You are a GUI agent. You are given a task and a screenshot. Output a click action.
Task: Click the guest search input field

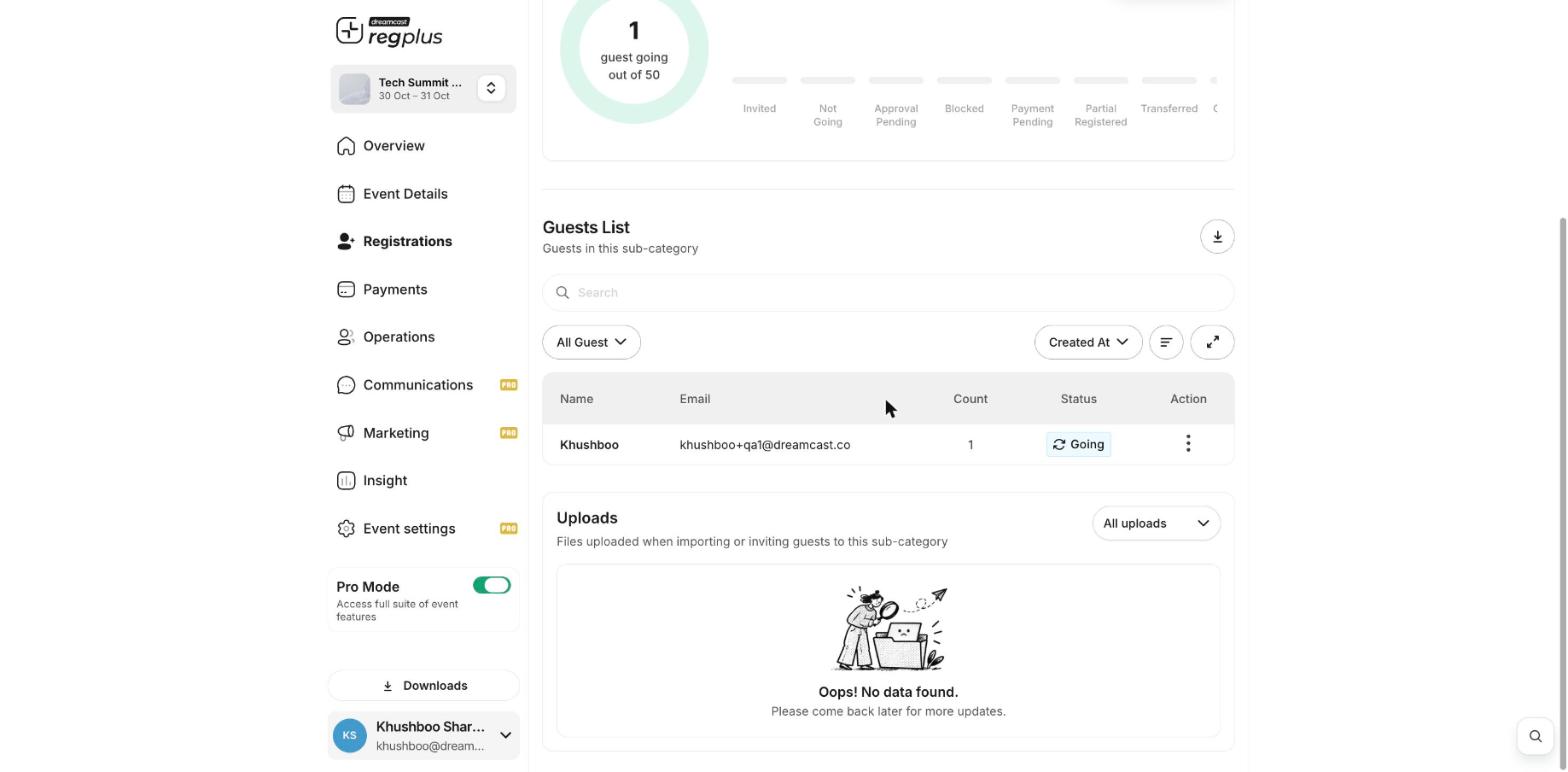[888, 293]
